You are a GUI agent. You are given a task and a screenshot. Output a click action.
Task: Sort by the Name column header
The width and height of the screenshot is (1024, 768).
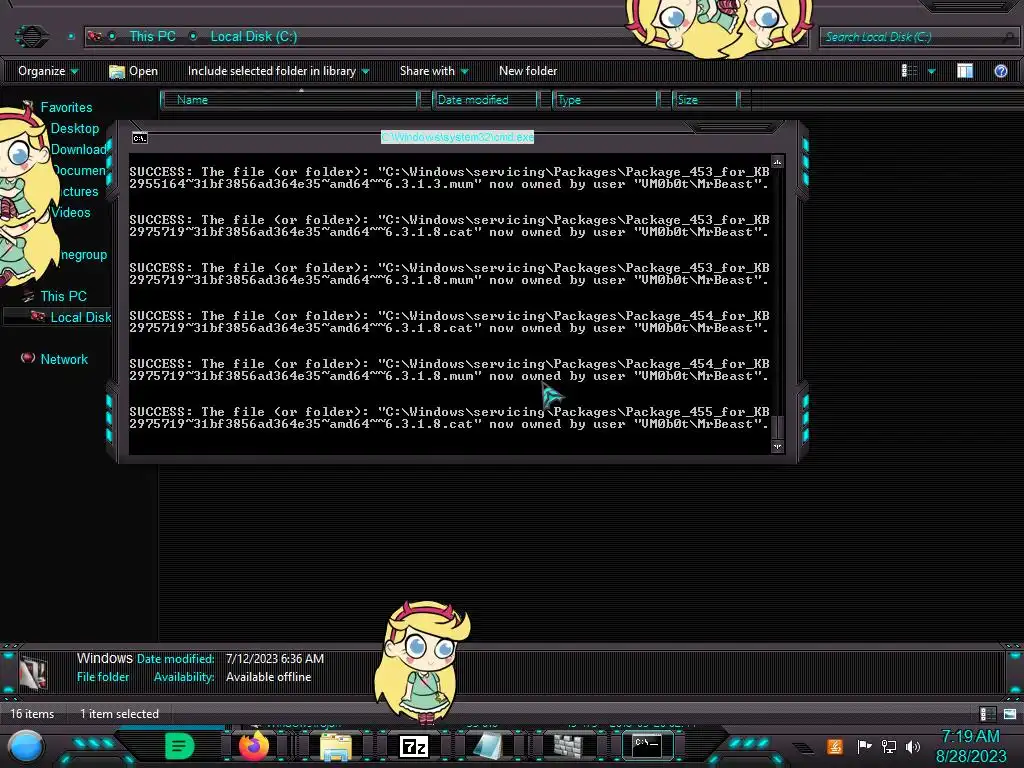pyautogui.click(x=289, y=99)
